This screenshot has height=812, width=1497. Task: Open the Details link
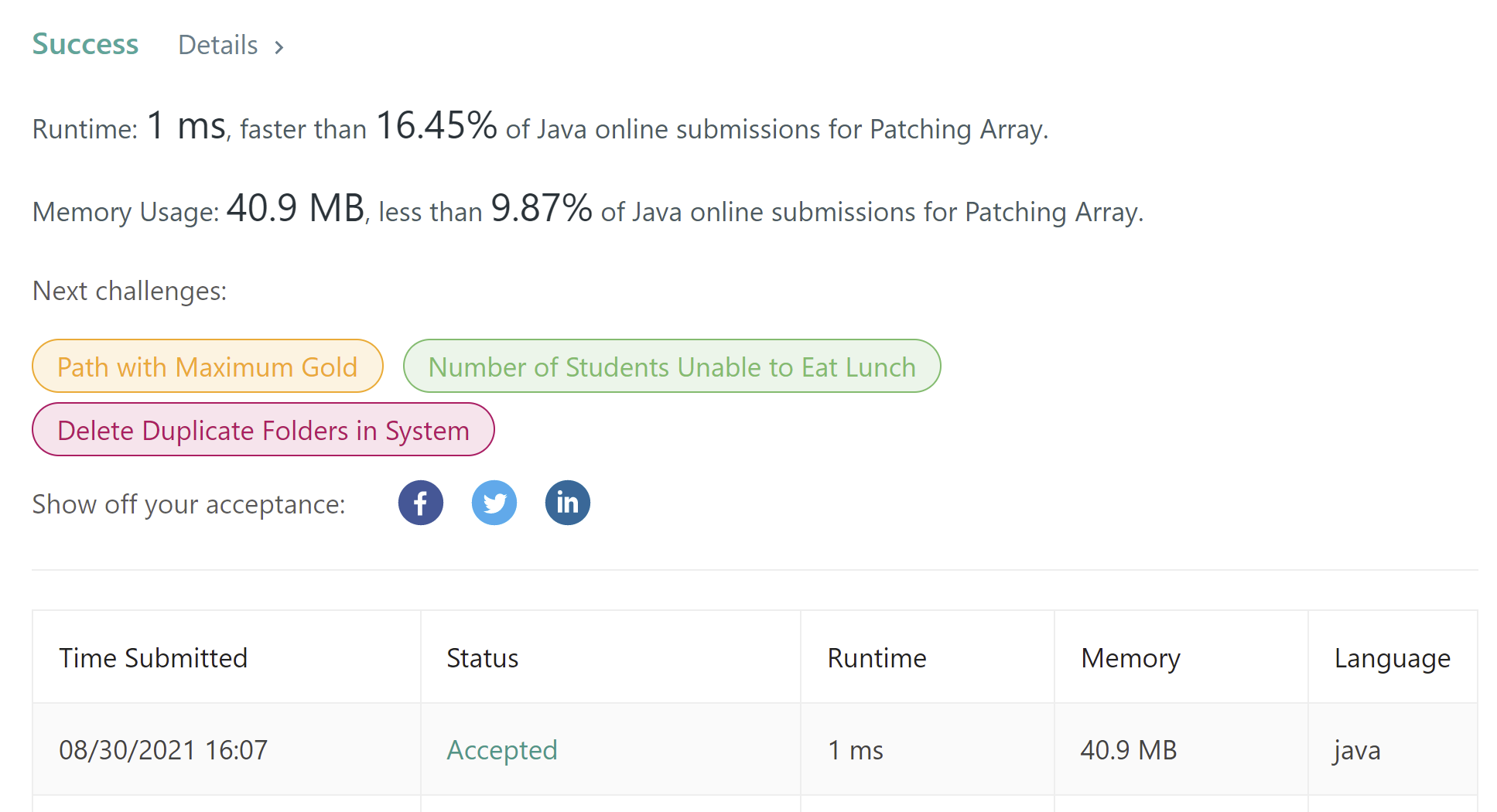218,45
